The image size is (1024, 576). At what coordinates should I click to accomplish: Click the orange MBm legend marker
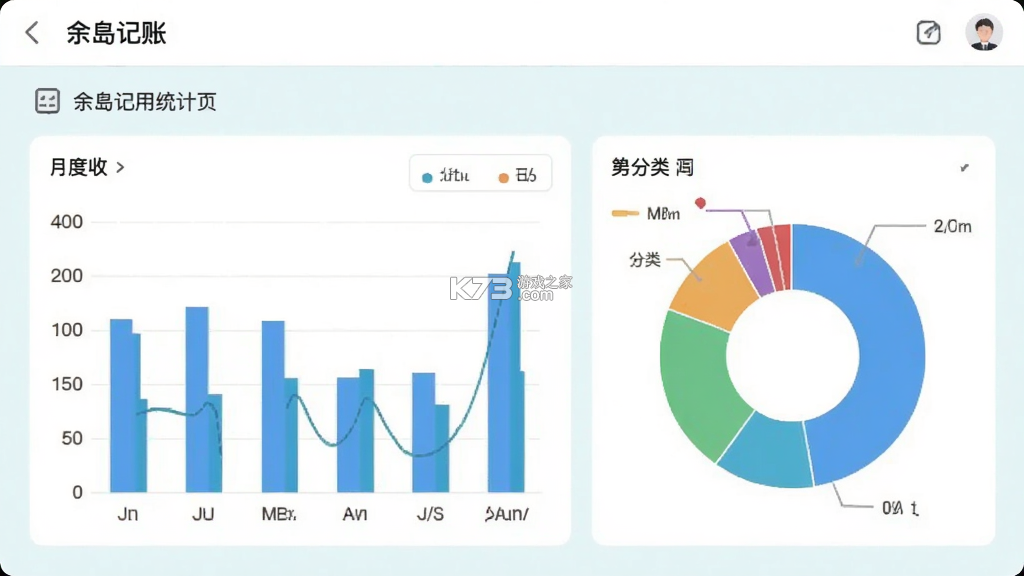pyautogui.click(x=625, y=213)
